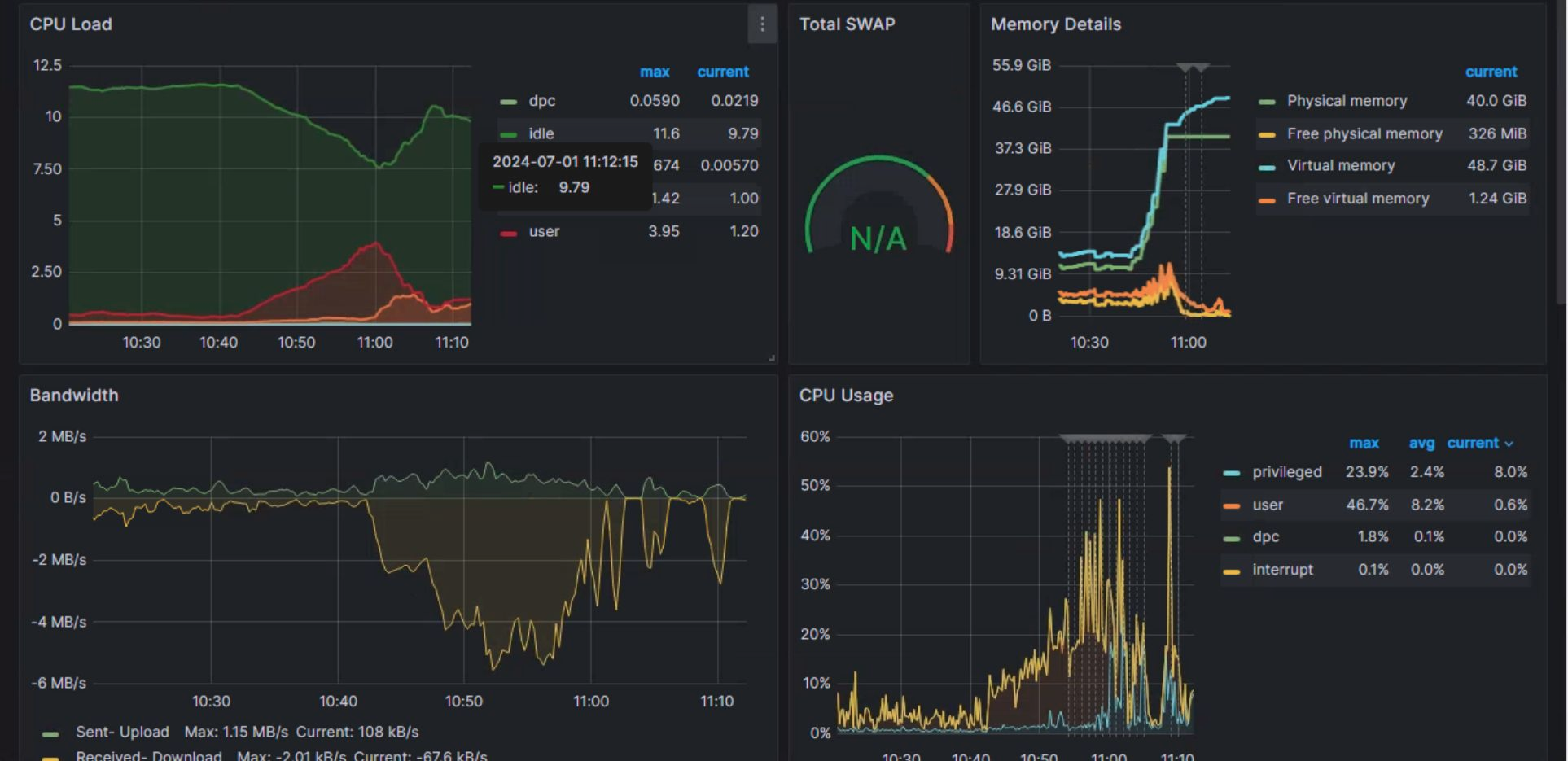Viewport: 1568px width, 761px height.
Task: Open the CPU Load panel title menu
Action: coord(71,24)
